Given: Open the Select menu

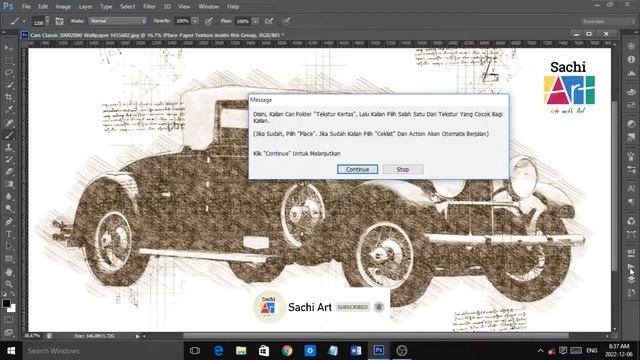Looking at the screenshot, I should 127,7.
